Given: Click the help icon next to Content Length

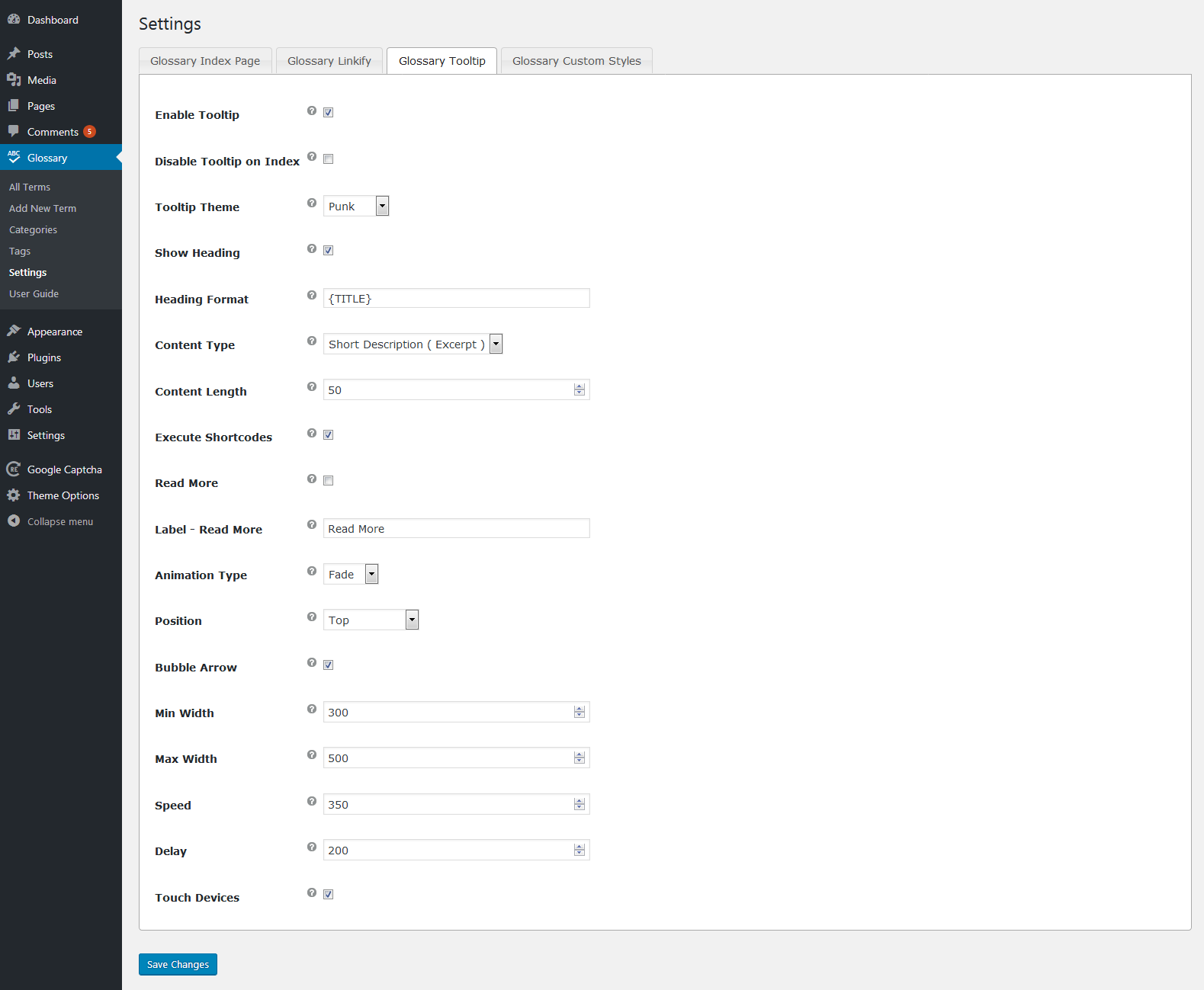Looking at the screenshot, I should point(312,386).
